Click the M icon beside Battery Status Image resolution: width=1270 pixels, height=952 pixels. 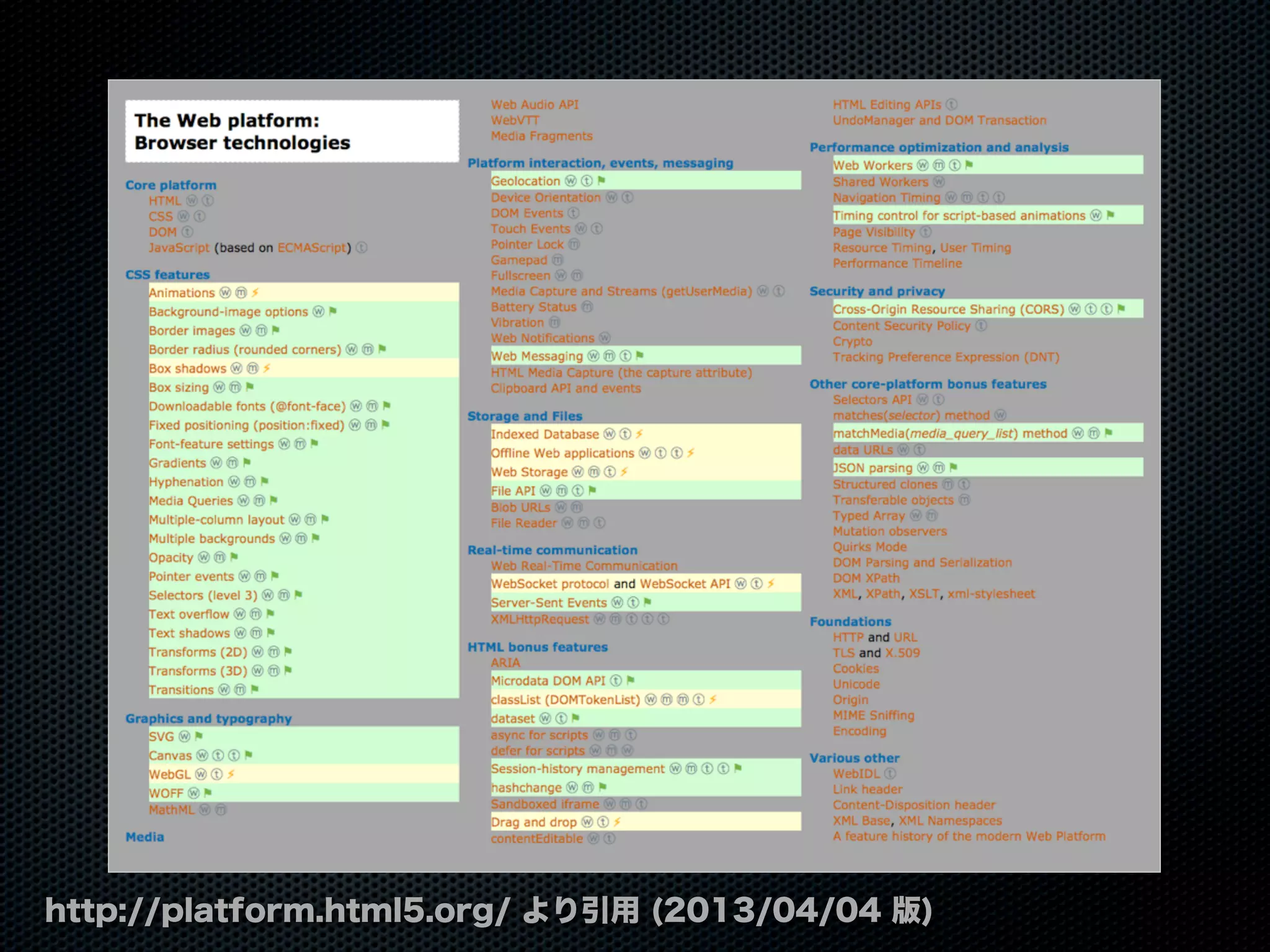[x=587, y=307]
